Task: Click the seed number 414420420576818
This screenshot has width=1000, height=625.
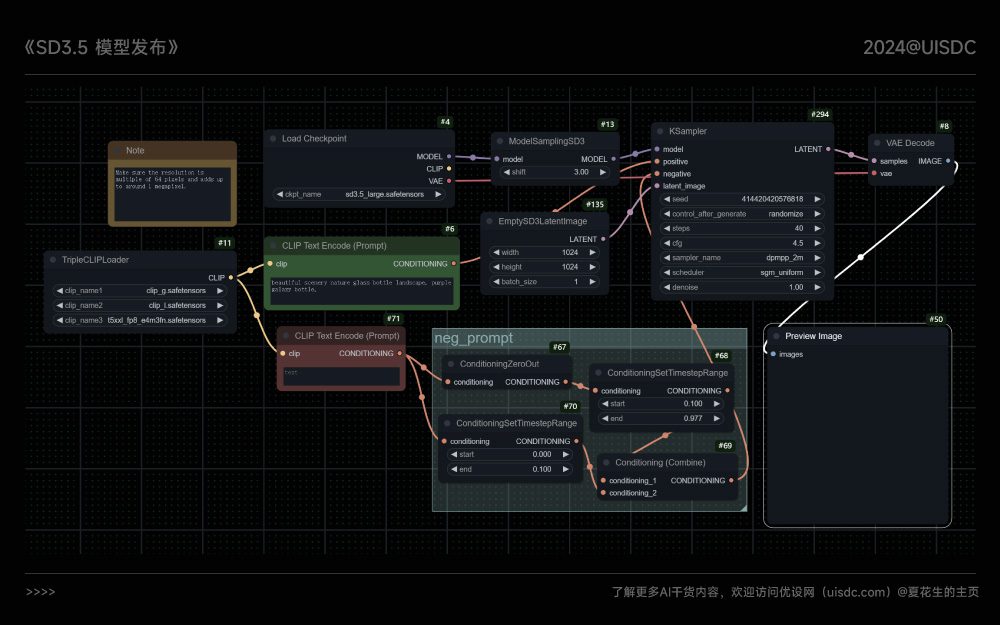Action: pos(772,199)
